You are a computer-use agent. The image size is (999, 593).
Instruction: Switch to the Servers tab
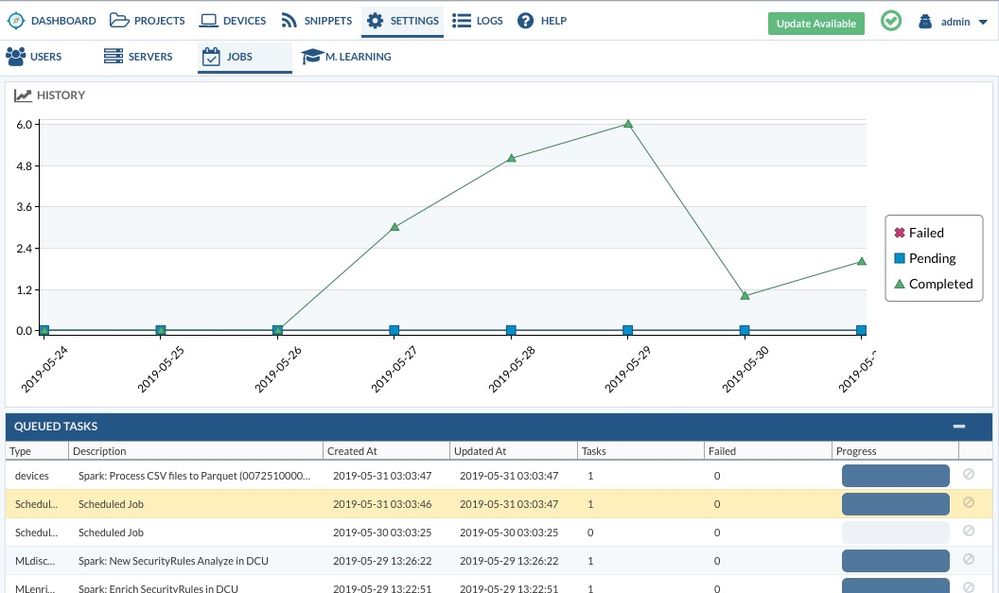point(138,57)
